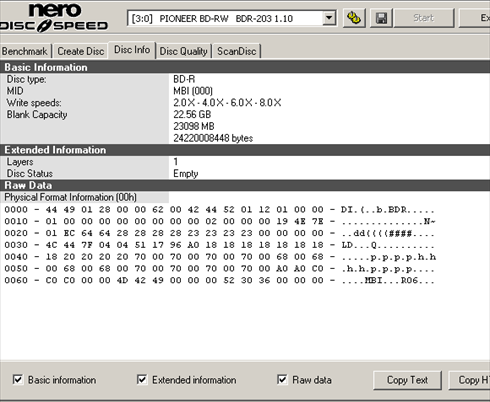Image resolution: width=490 pixels, height=402 pixels.
Task: Select the raw data row 0010
Action: pyautogui.click(x=219, y=221)
